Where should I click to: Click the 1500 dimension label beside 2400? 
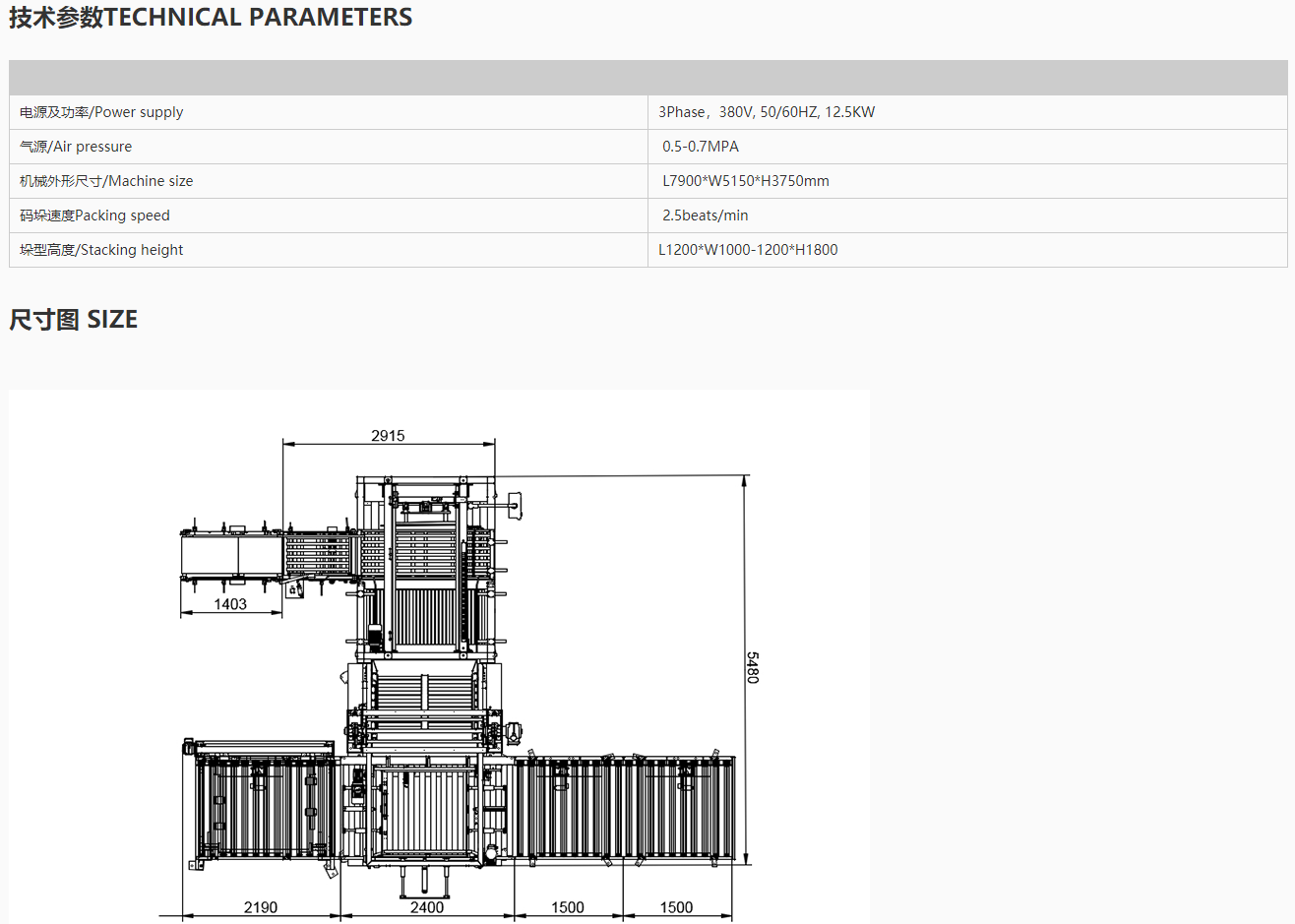pos(568,907)
